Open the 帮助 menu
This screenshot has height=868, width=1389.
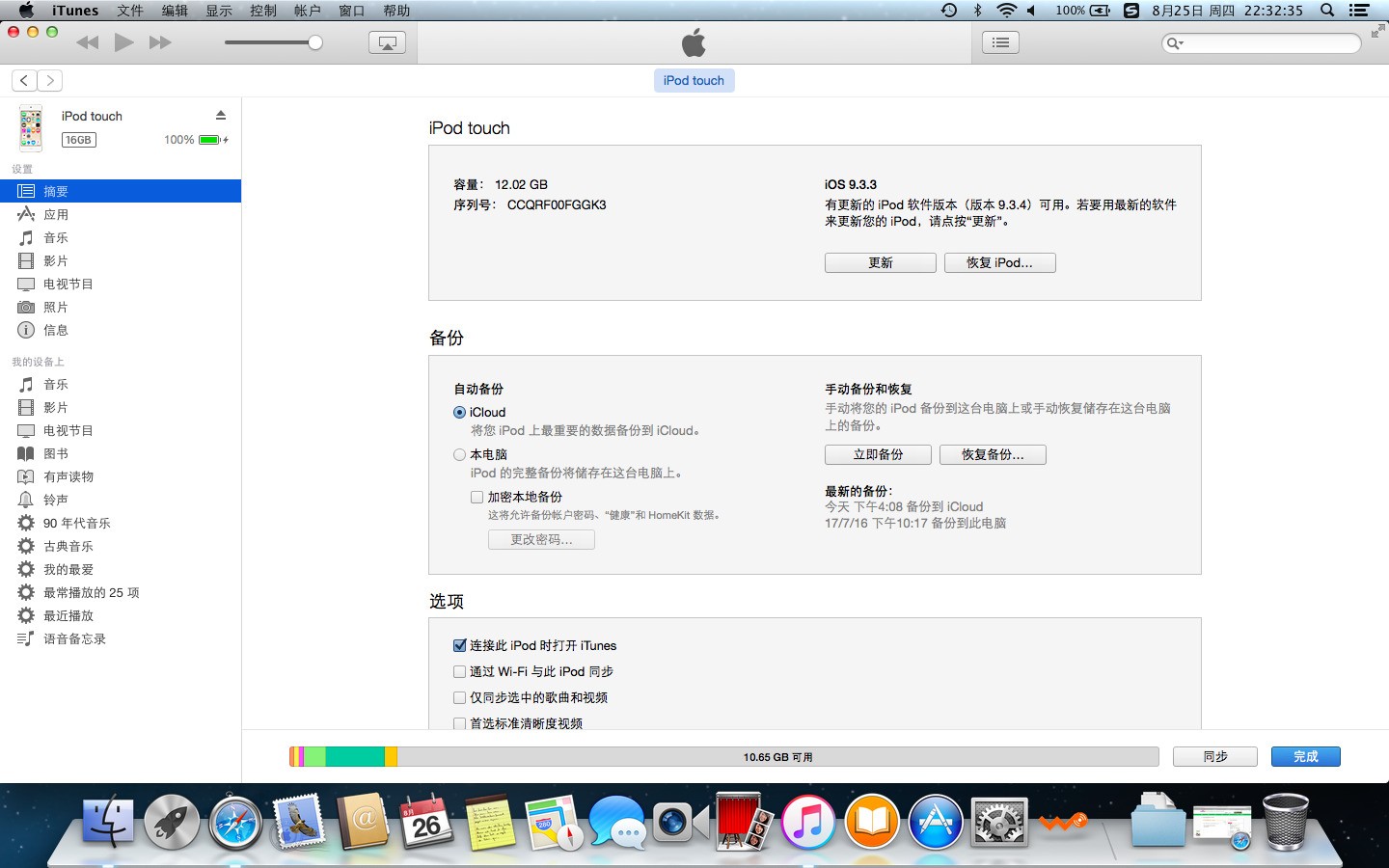click(396, 11)
